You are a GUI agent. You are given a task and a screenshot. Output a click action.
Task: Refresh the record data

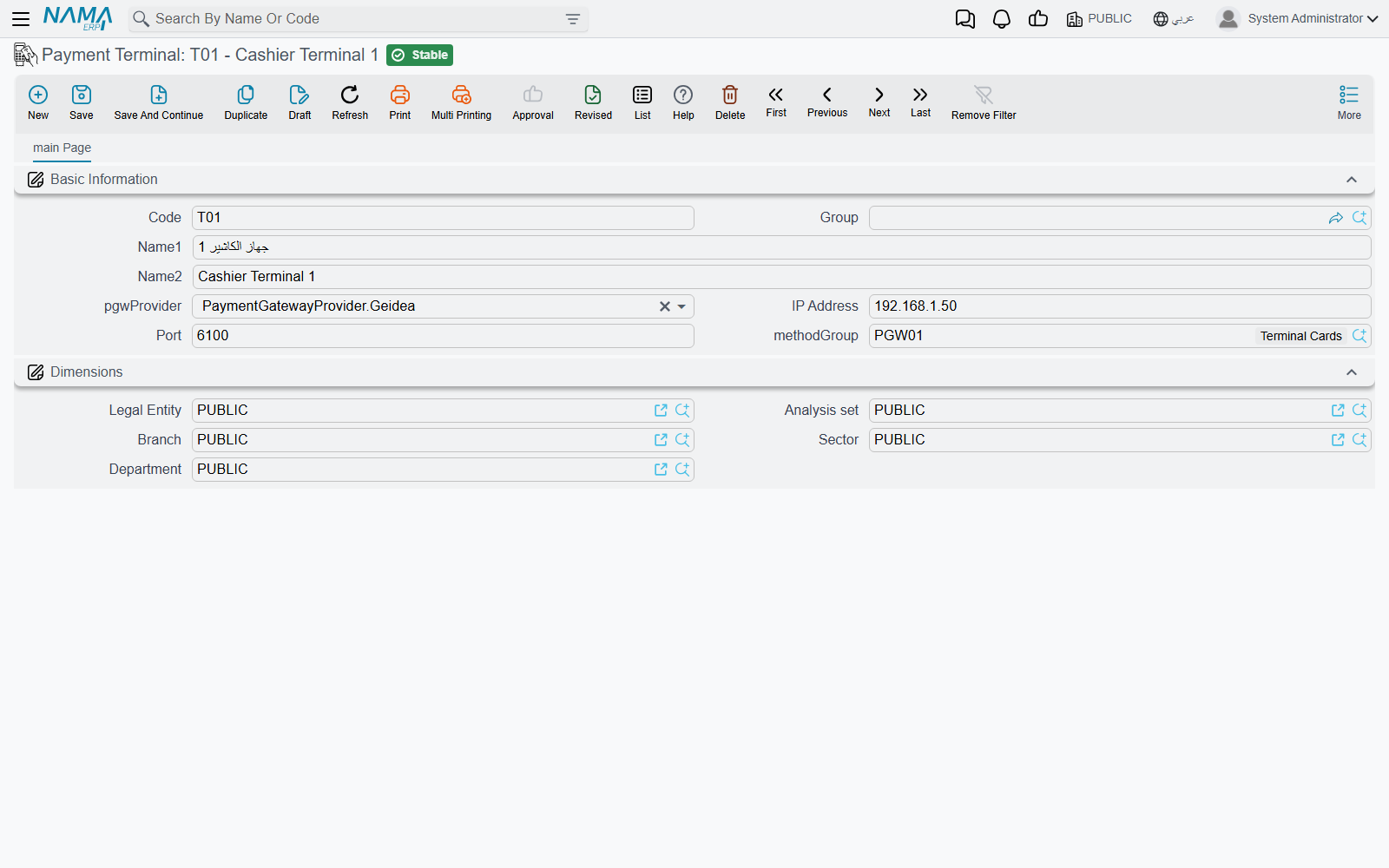click(x=350, y=102)
